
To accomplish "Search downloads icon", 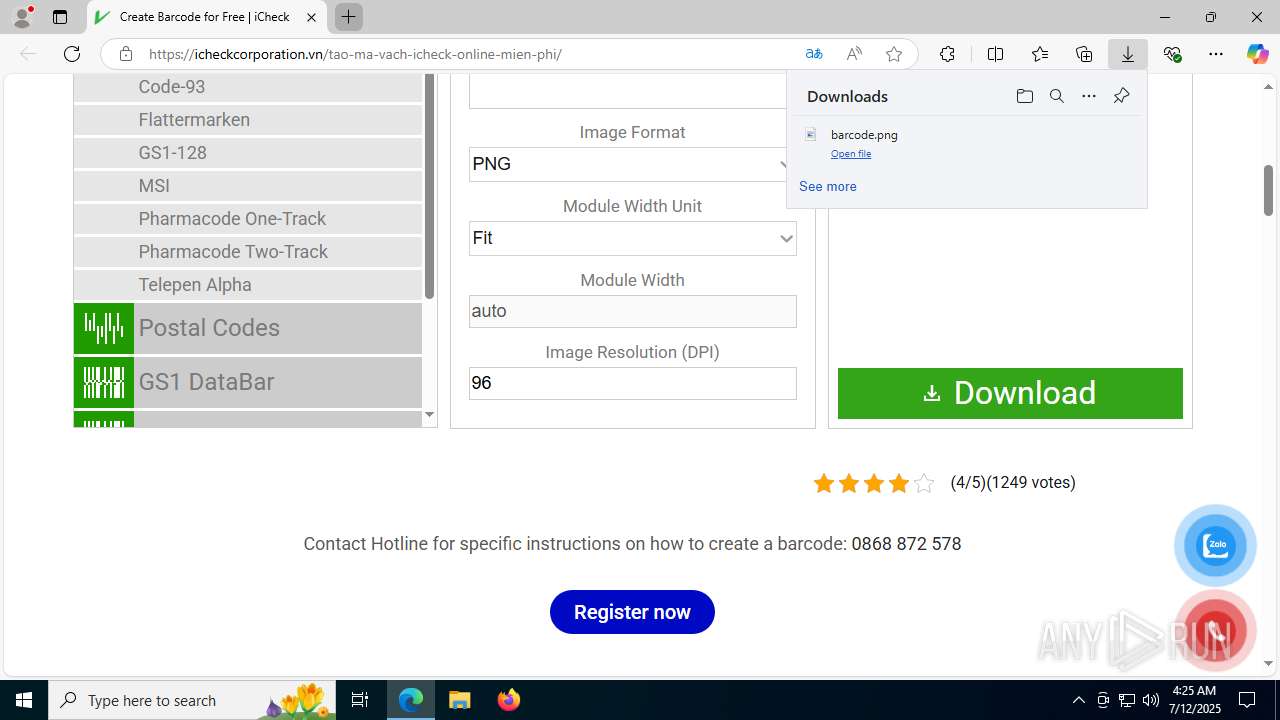I will pos(1056,96).
